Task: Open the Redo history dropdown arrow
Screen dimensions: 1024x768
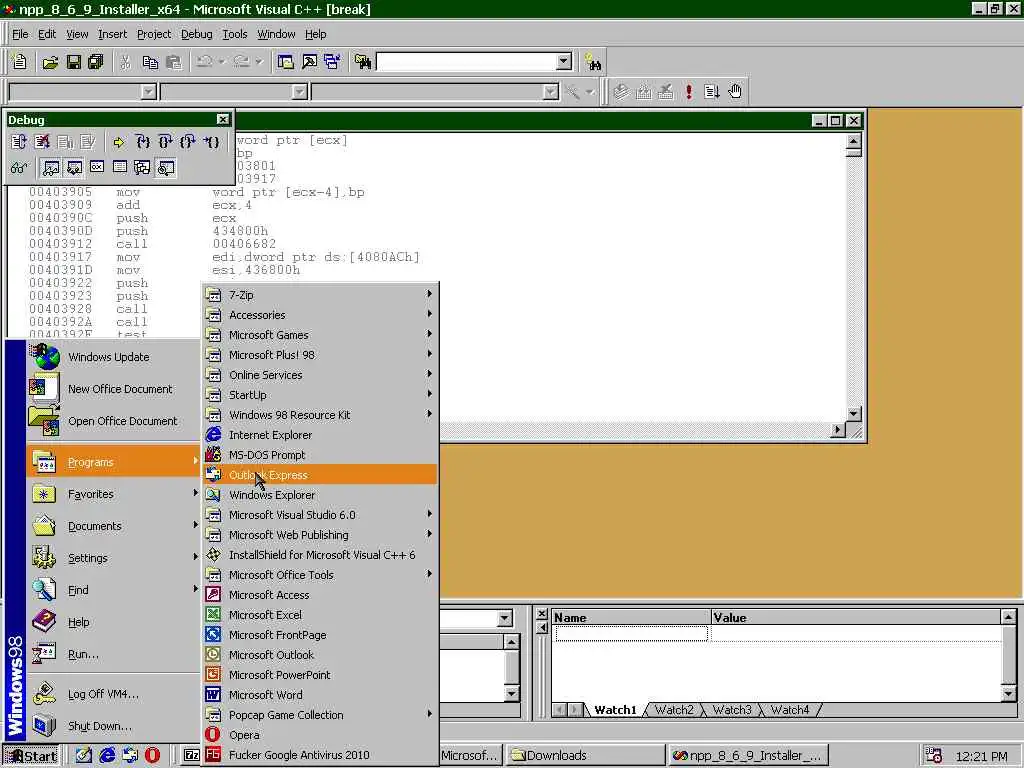Action: 259,62
